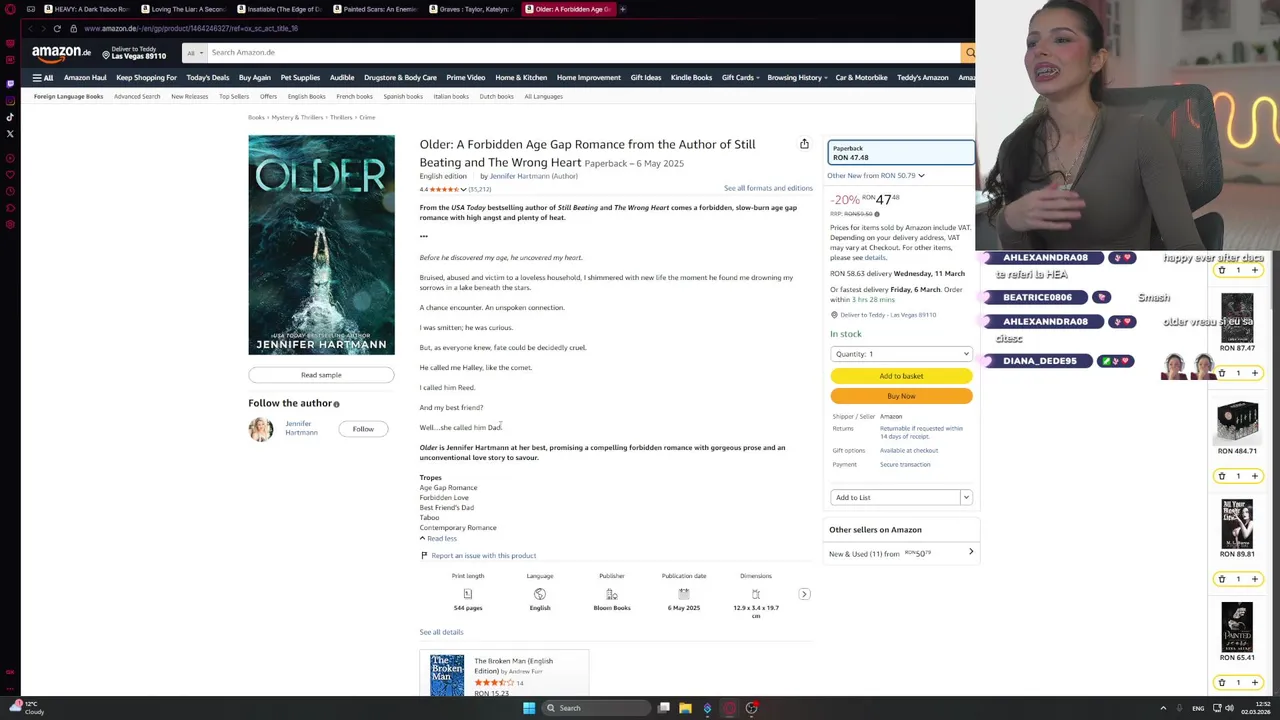
Task: Click the share icon beside the book title
Action: click(804, 144)
